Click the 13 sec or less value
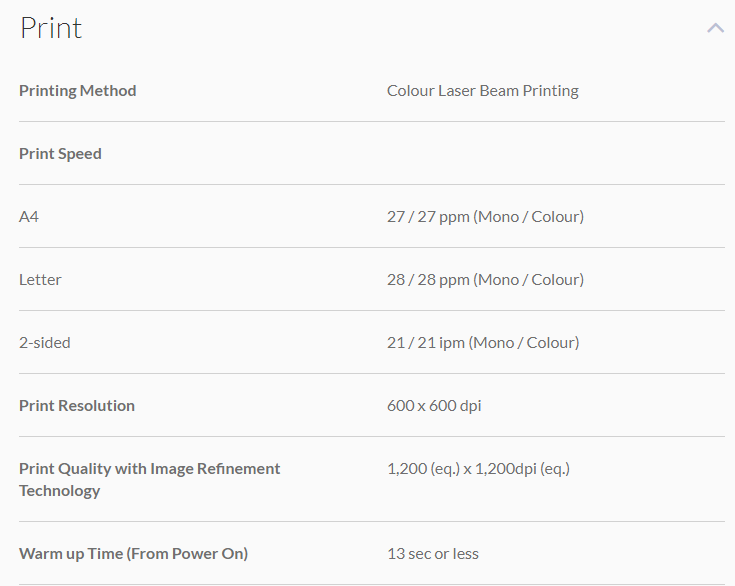 (x=432, y=554)
